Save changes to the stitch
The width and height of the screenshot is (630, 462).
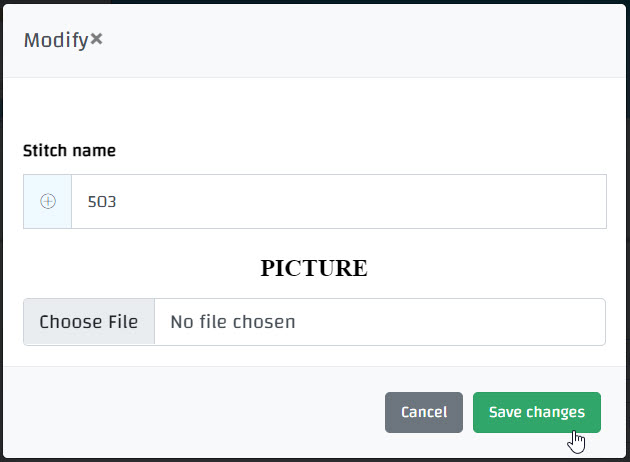[536, 412]
